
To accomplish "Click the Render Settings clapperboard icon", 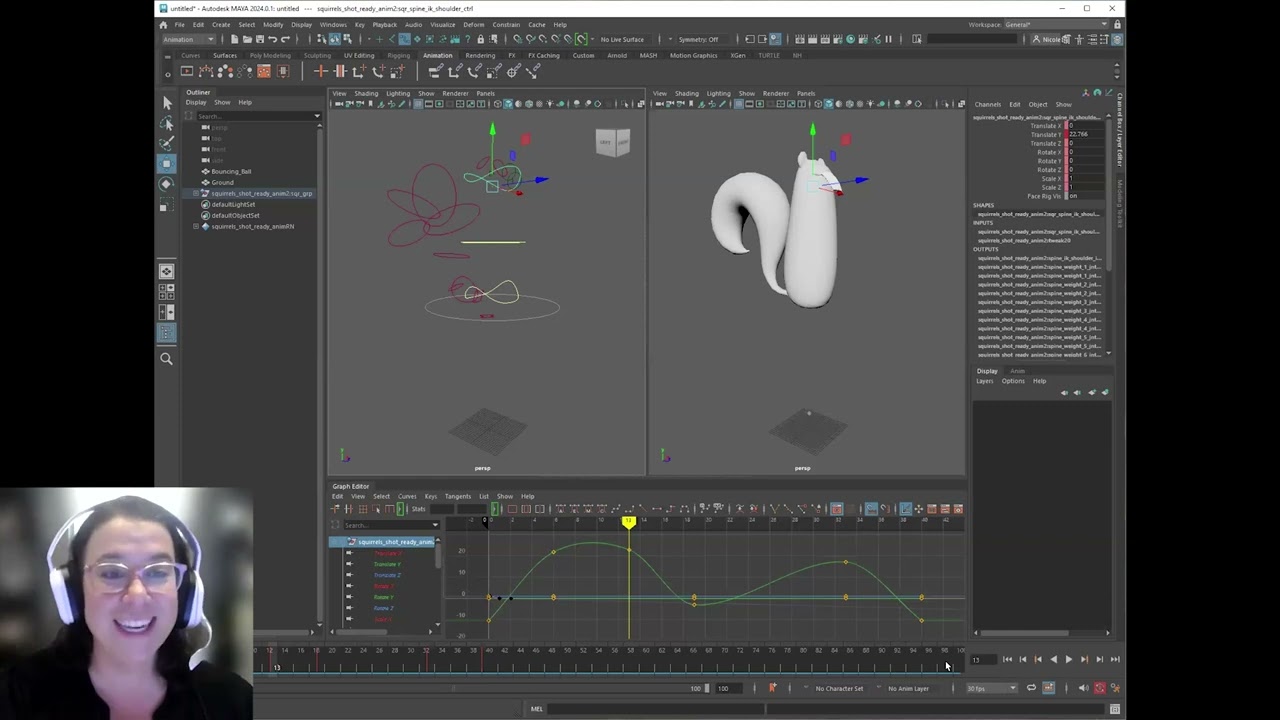I will [x=838, y=39].
